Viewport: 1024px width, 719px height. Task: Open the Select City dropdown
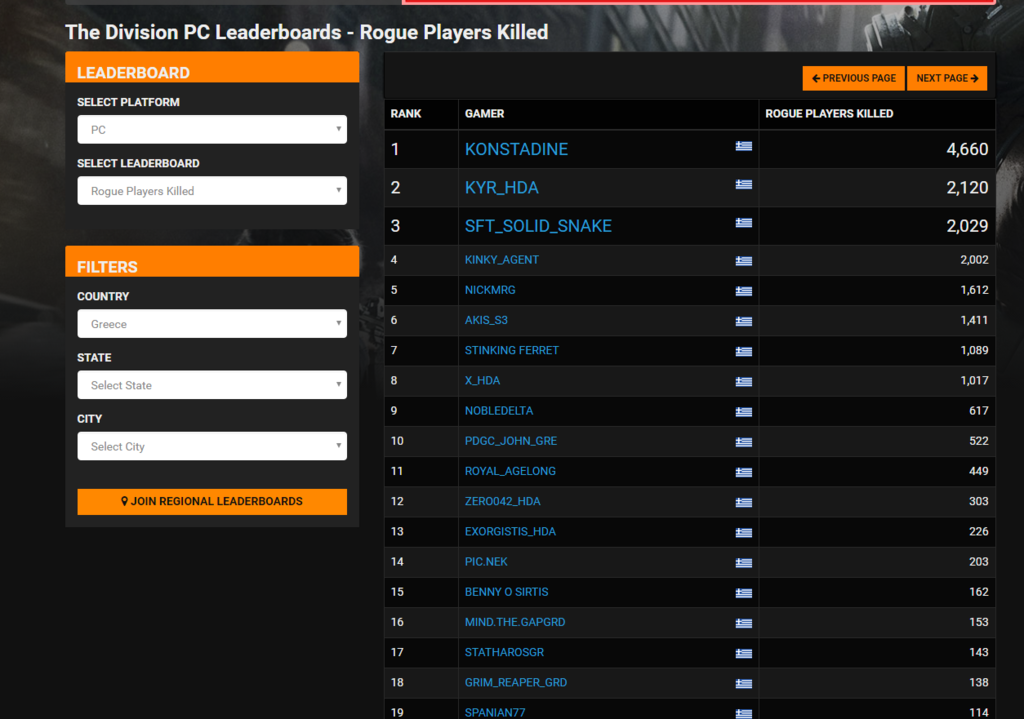tap(212, 446)
